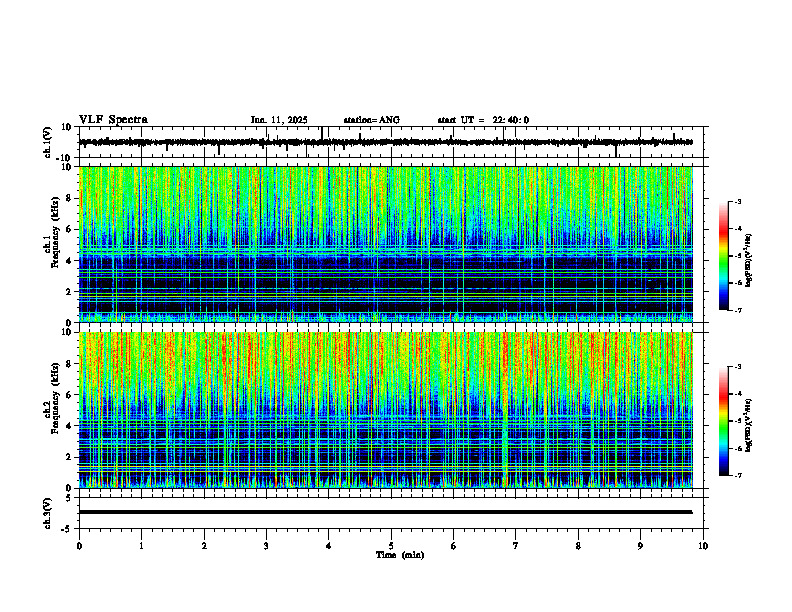Select the ch.1 colorbar log(PSD) label
The height and width of the screenshot is (612, 792).
pos(749,261)
